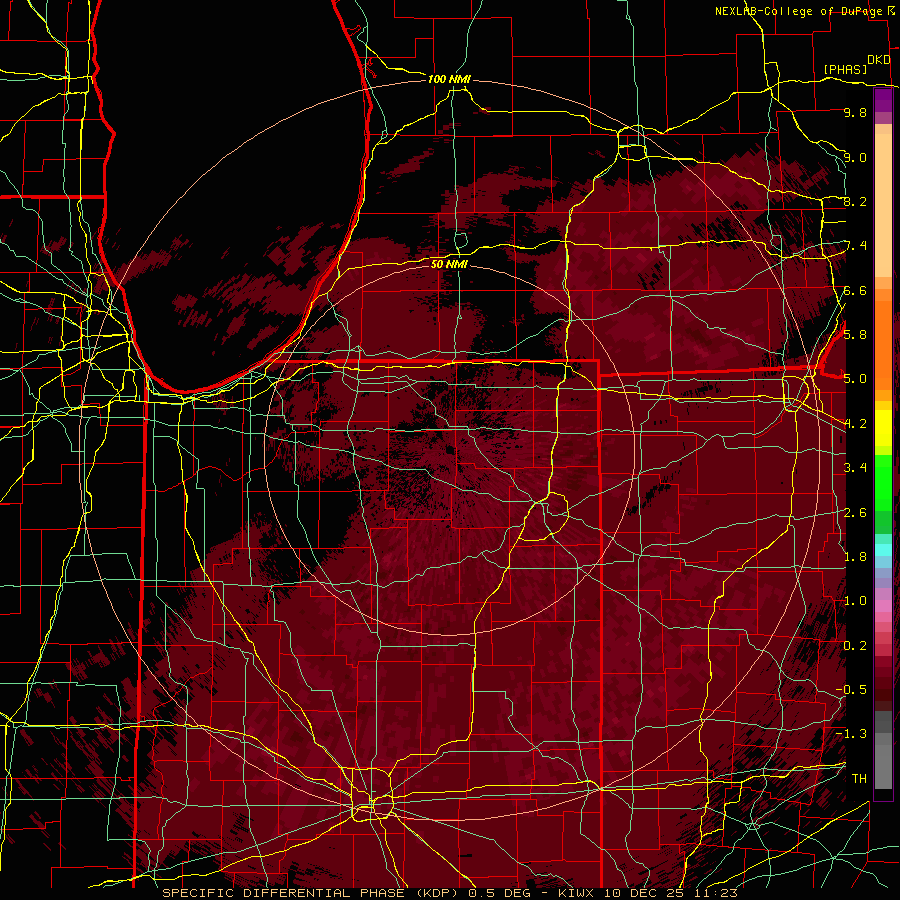This screenshot has width=900, height=900.
Task: Click the "TH" threshold label on scale
Action: (x=859, y=779)
